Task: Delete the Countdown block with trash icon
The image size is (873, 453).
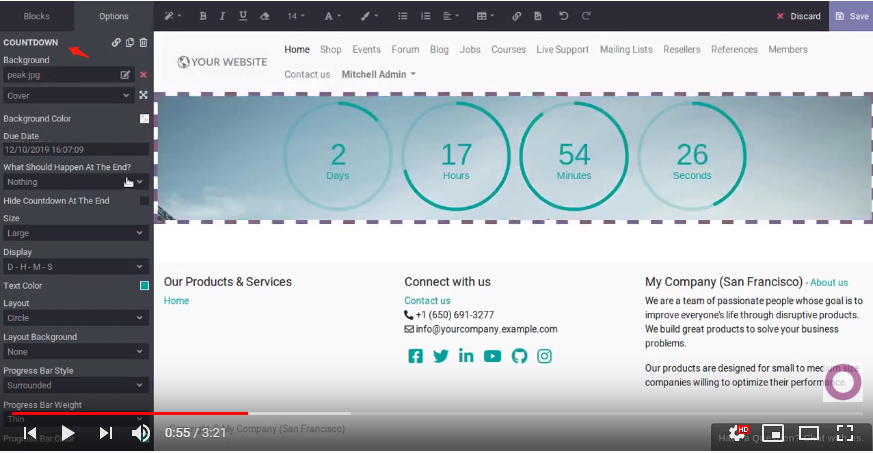Action: tap(143, 43)
